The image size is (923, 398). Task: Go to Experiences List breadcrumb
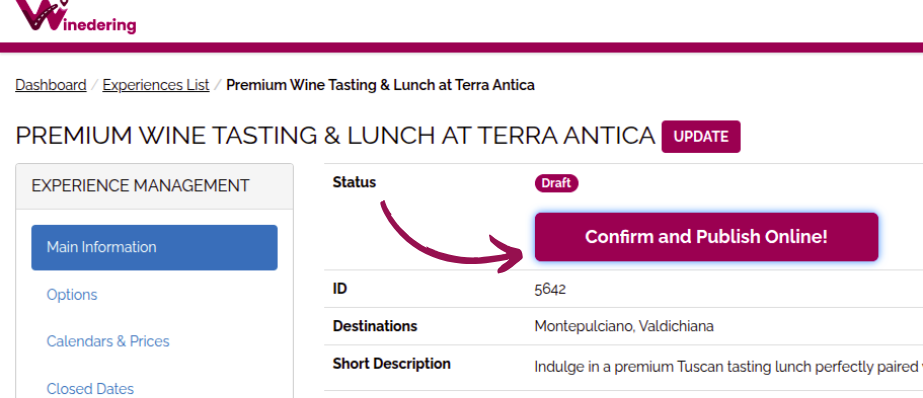(156, 85)
